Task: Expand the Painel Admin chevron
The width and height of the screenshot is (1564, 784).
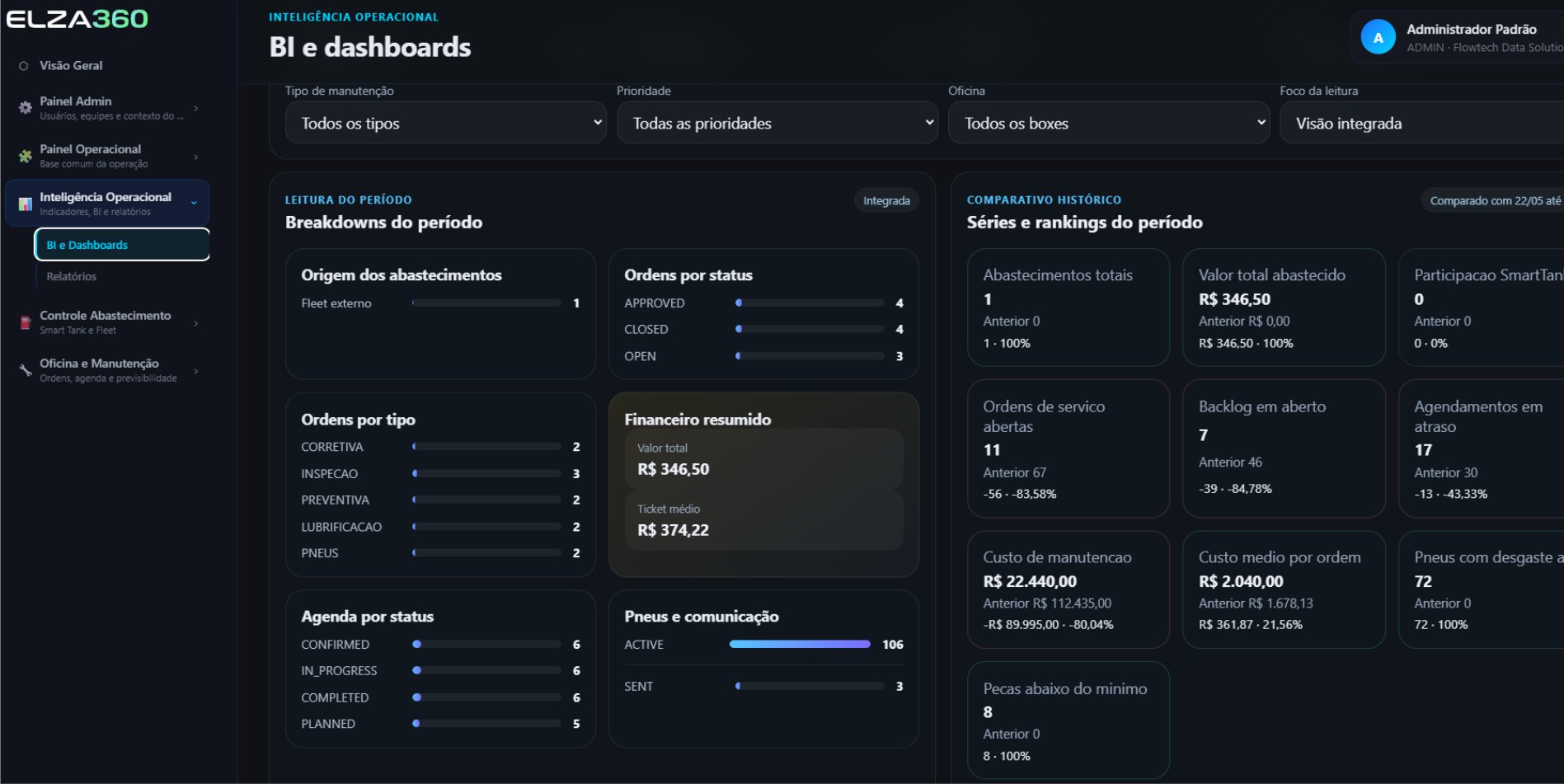Action: pos(195,108)
